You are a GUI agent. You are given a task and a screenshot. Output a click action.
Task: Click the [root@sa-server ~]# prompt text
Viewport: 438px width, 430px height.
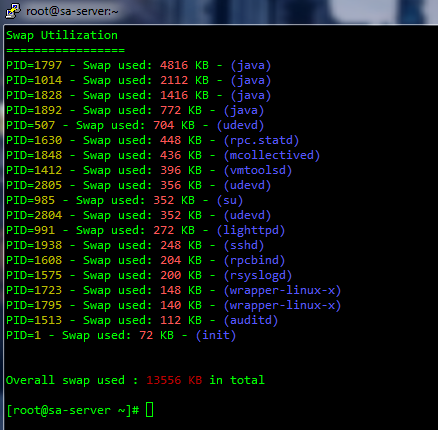point(73,410)
